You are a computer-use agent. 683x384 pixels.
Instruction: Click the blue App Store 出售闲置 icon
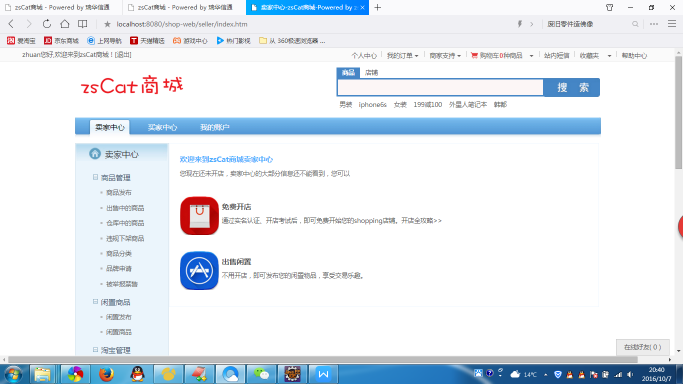tap(199, 270)
